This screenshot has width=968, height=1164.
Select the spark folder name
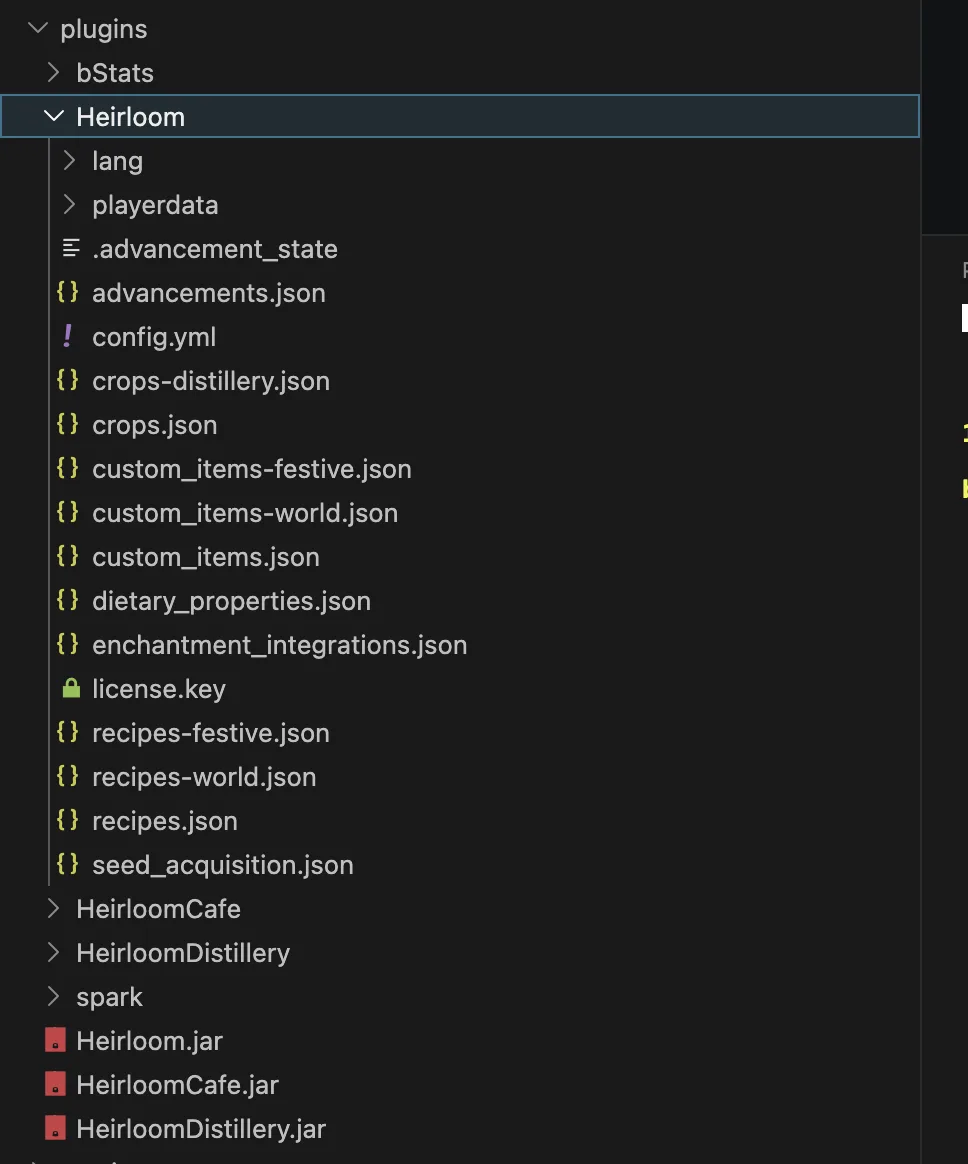[x=109, y=998]
